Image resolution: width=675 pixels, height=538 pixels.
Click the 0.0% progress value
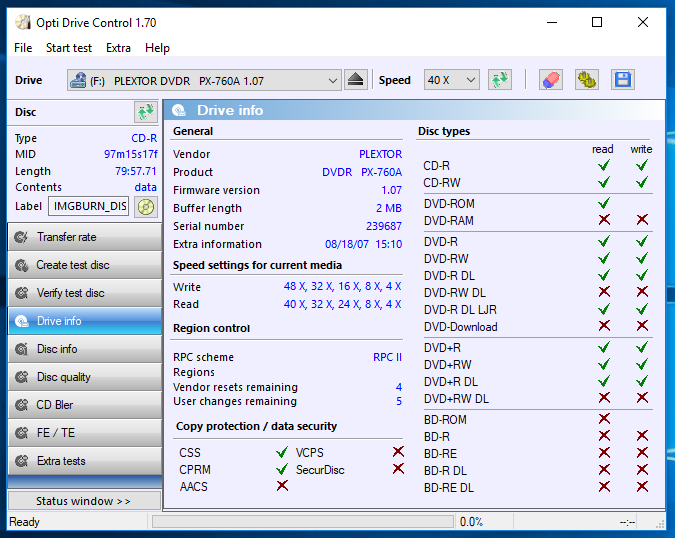(471, 522)
